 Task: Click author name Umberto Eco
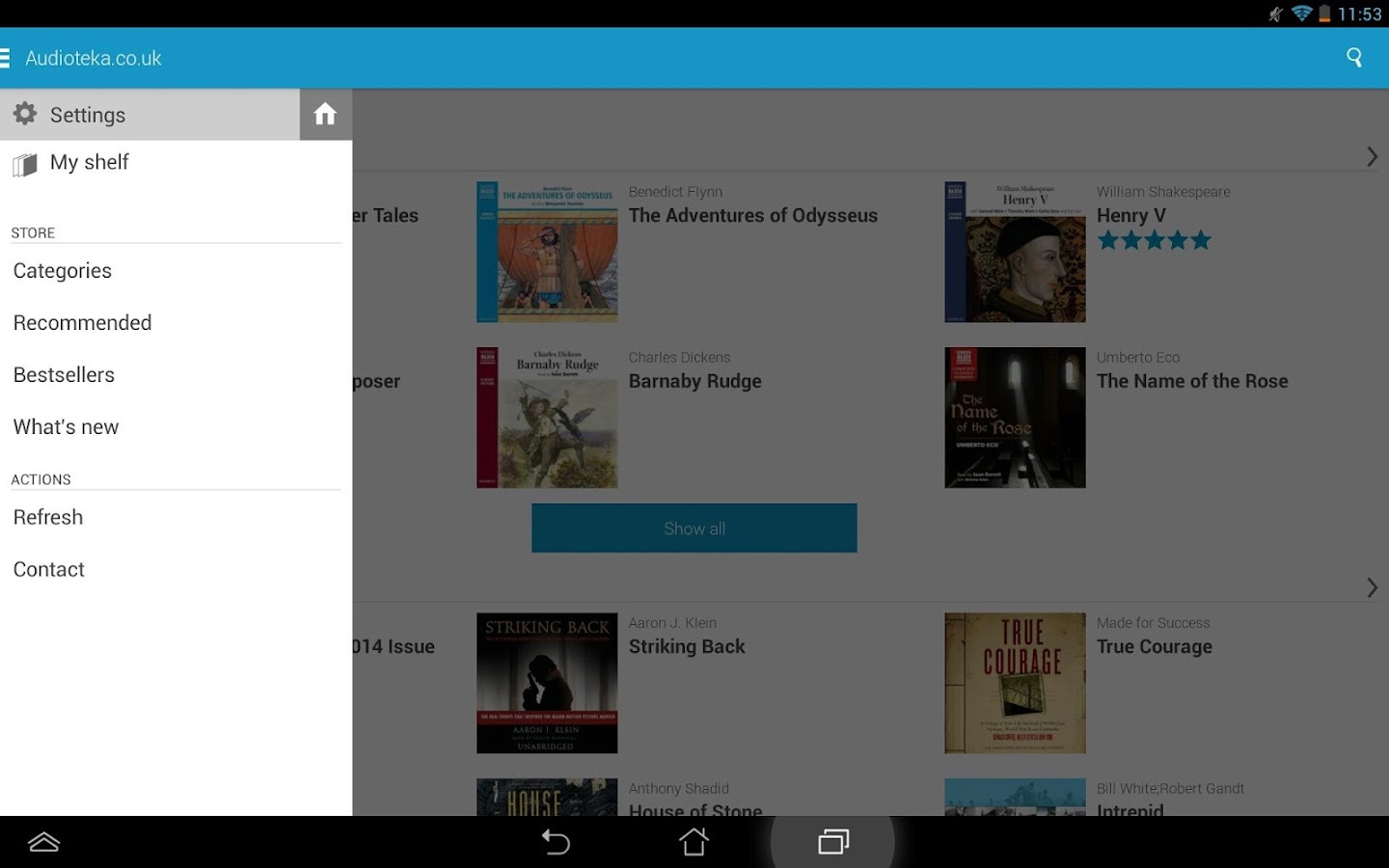click(1138, 358)
